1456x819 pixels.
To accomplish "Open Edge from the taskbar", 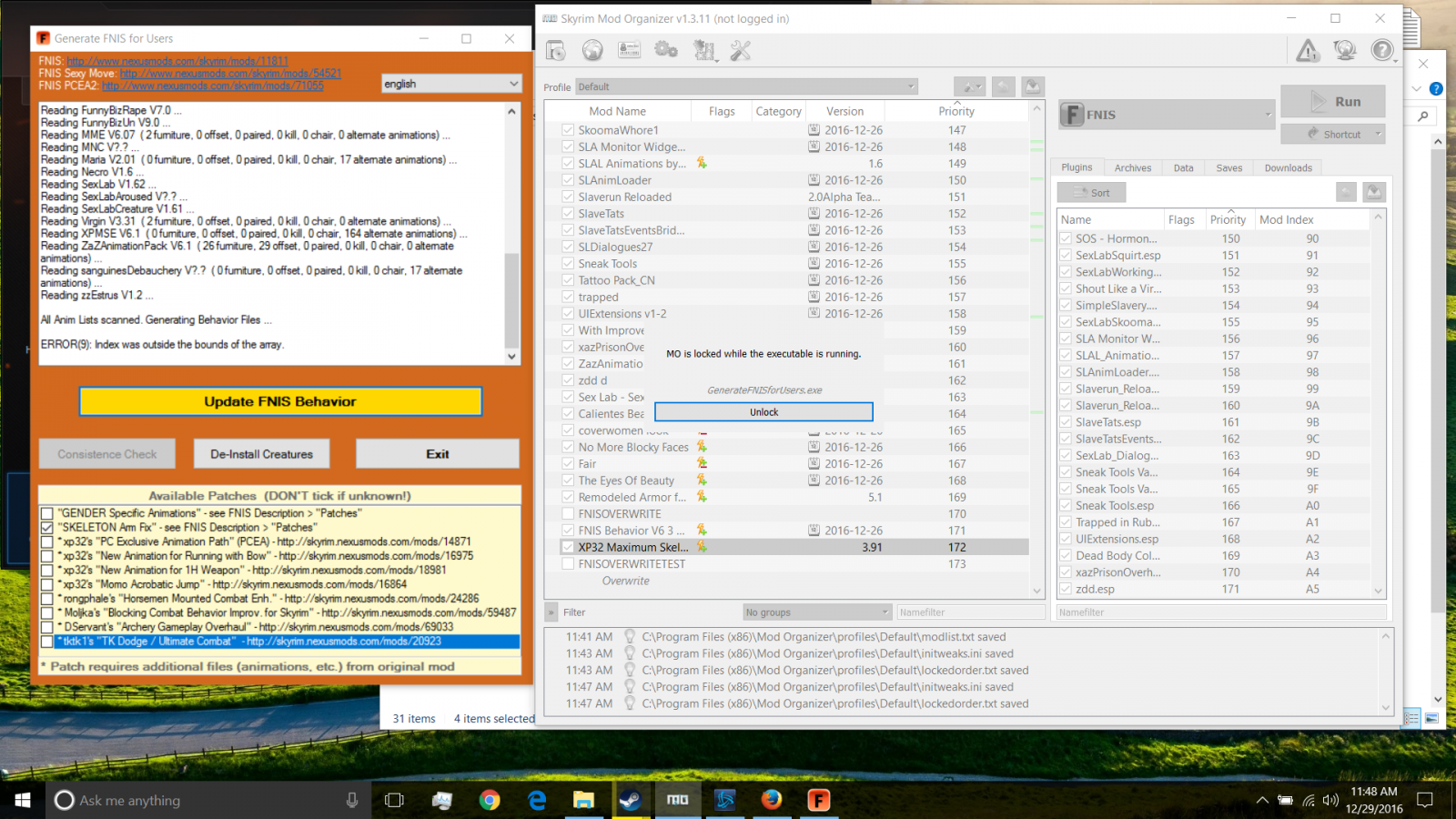I will tap(537, 800).
